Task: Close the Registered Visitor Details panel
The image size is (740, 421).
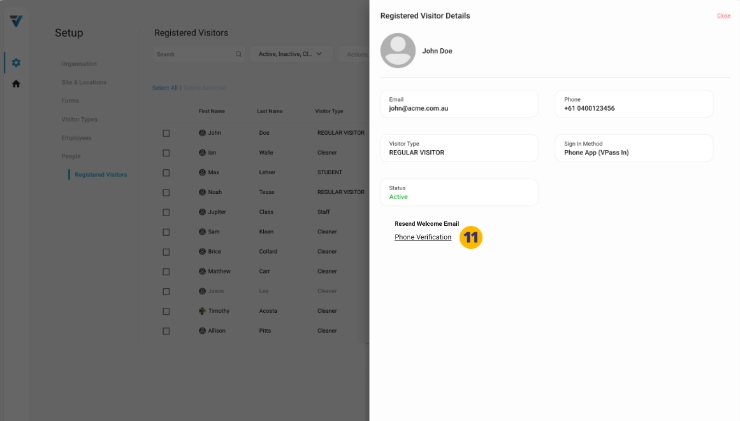Action: [723, 16]
